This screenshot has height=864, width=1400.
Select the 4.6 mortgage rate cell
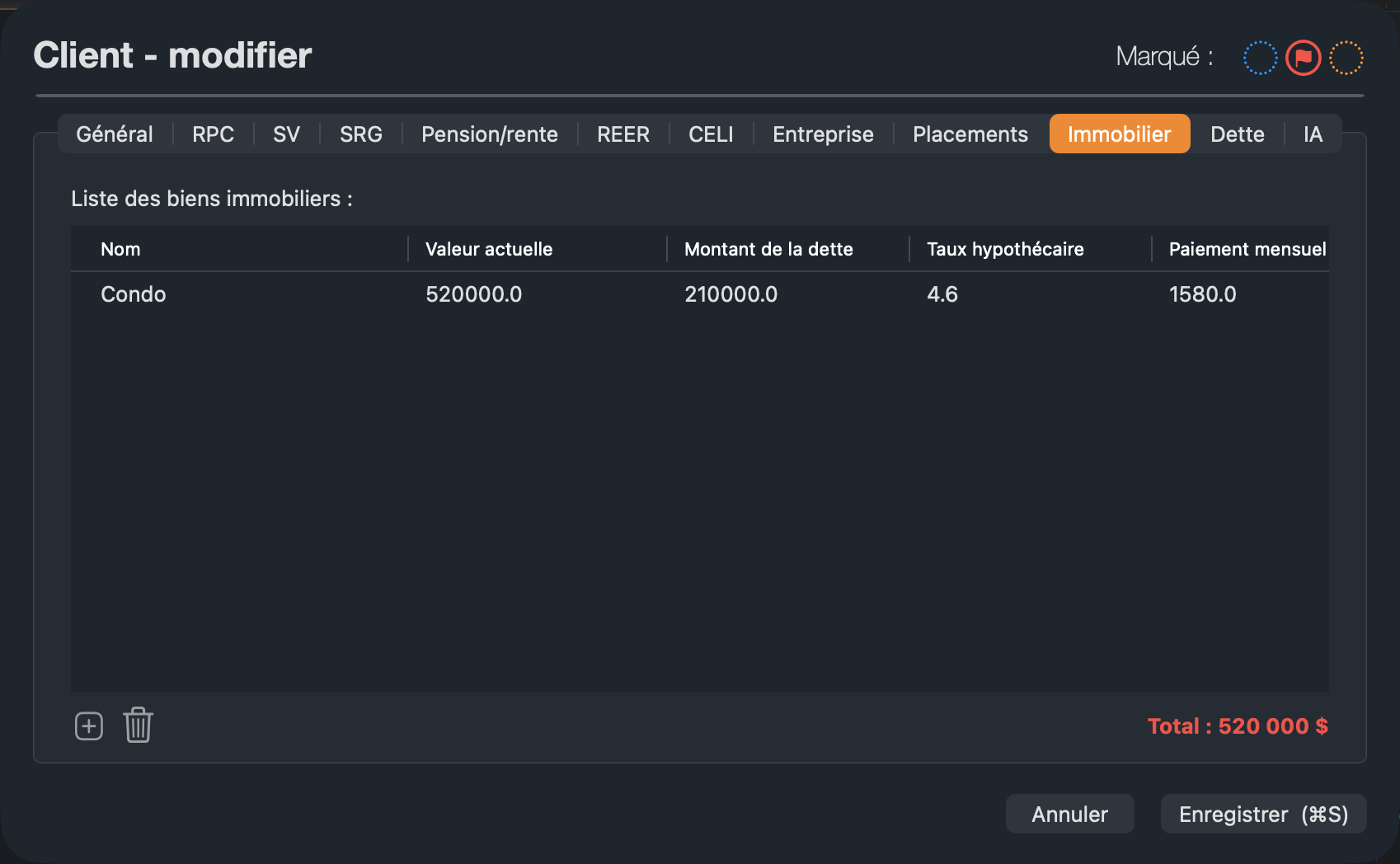click(x=942, y=294)
